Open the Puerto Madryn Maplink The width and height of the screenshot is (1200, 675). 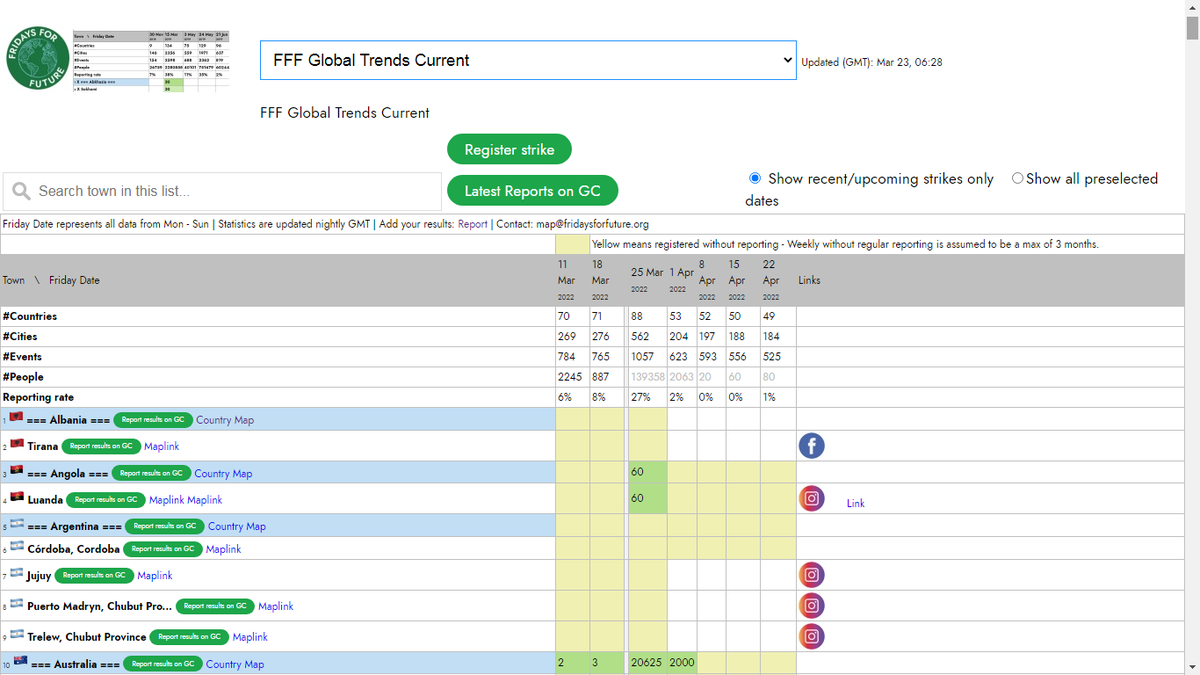(x=276, y=606)
